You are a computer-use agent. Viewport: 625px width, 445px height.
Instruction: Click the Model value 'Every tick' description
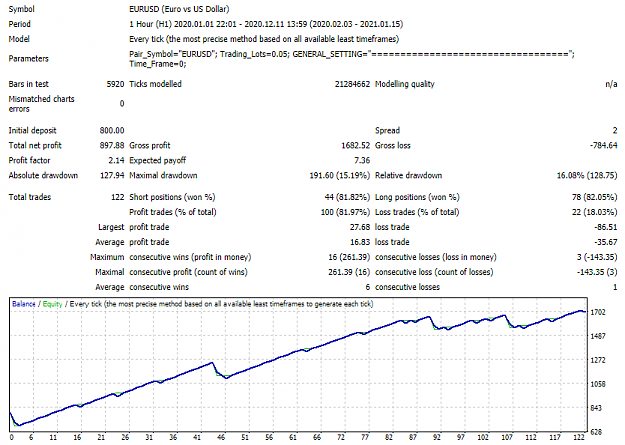click(x=264, y=39)
